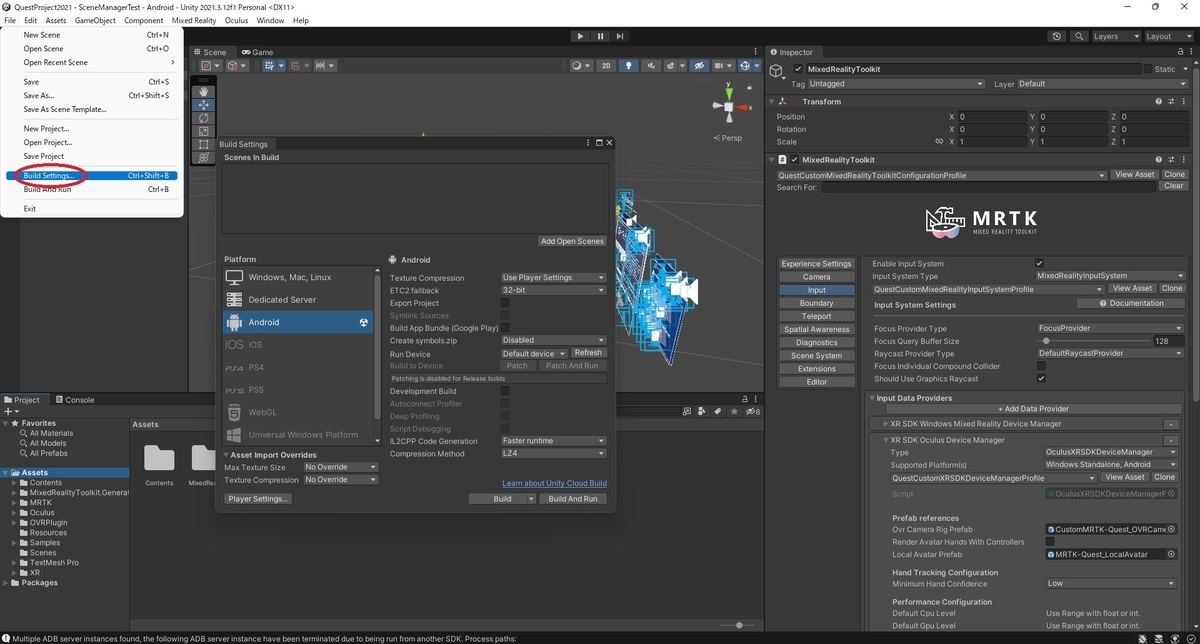Enable the Development Build checkbox
This screenshot has width=1200, height=644.
(505, 391)
